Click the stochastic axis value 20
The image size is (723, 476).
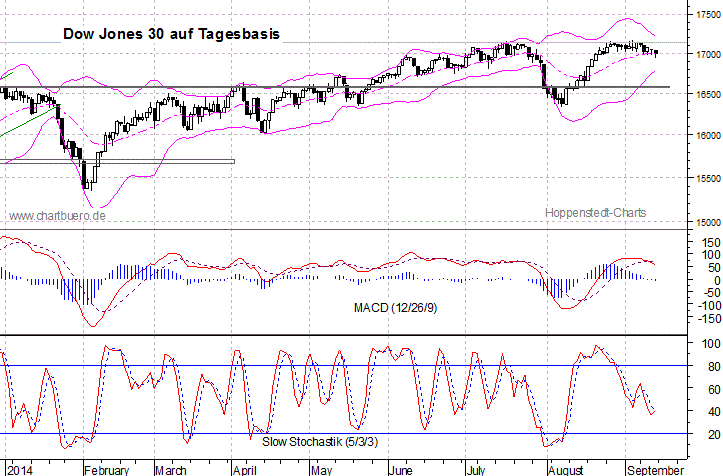point(714,434)
